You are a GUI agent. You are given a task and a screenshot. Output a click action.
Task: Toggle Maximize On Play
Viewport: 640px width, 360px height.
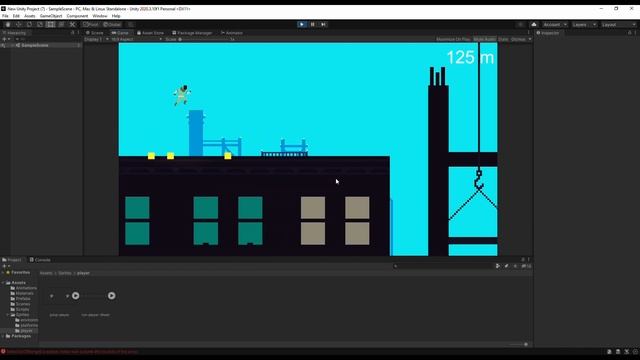tap(453, 39)
